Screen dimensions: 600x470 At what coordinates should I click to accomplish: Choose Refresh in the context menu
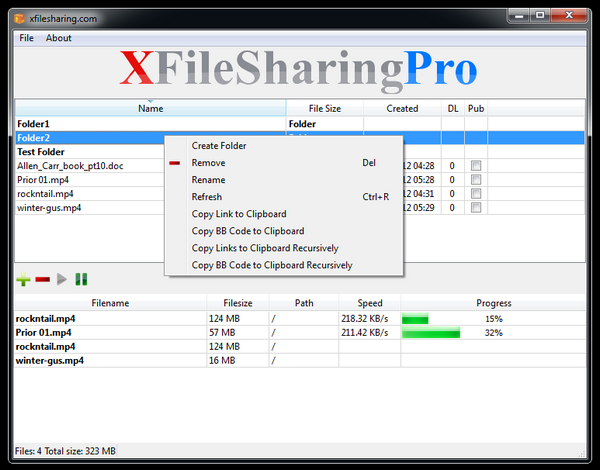pos(284,197)
